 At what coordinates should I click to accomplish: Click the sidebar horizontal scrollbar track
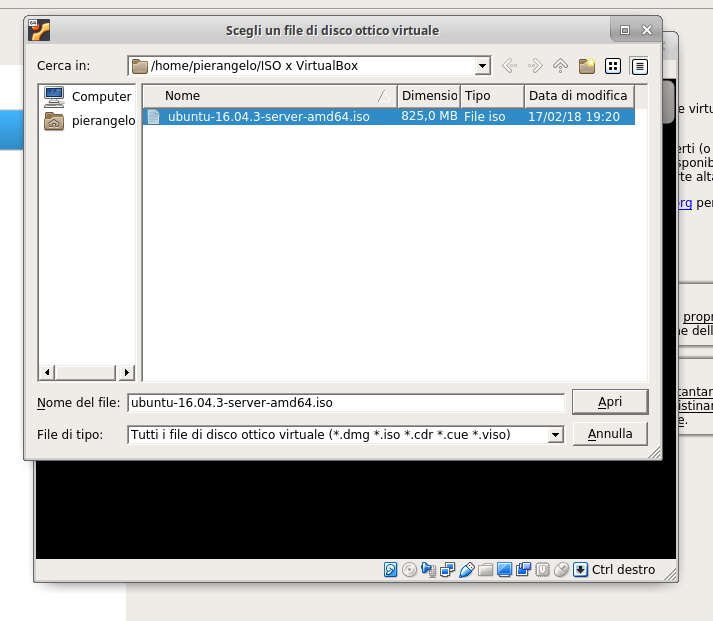pos(85,373)
